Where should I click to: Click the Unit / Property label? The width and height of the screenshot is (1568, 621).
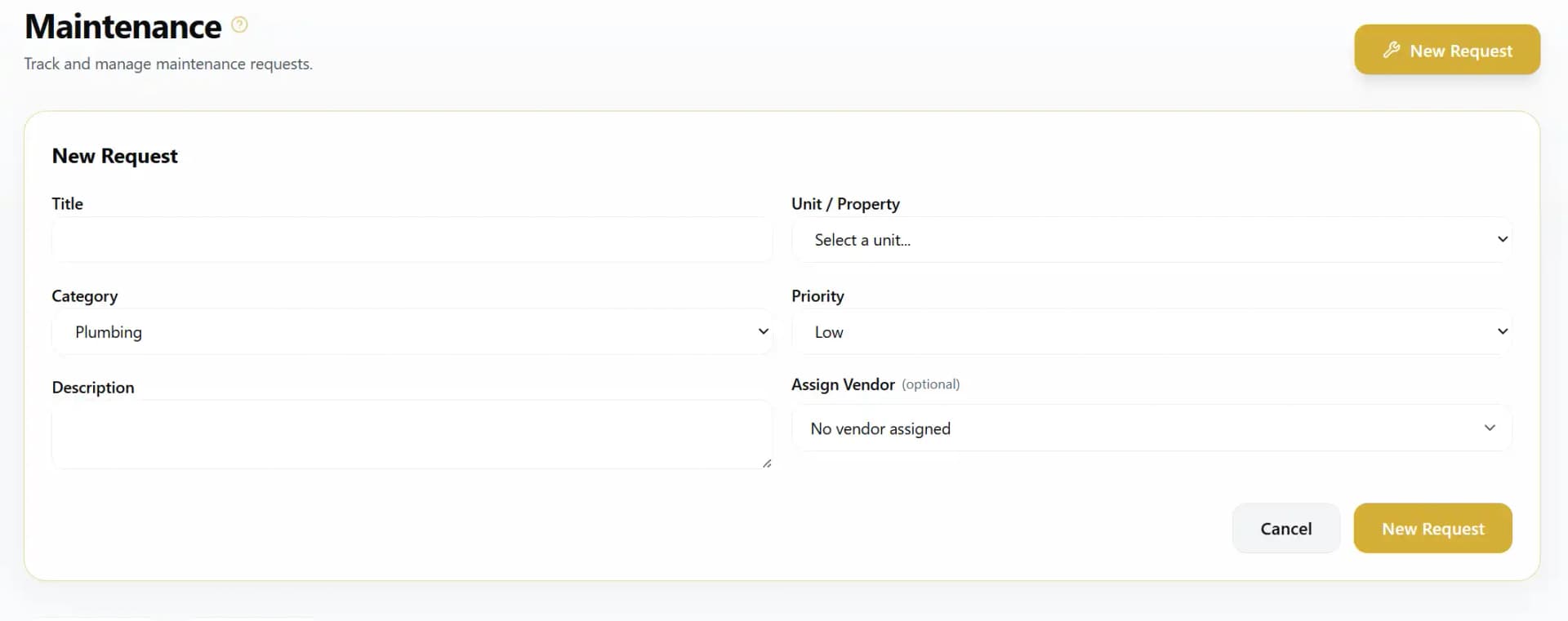(845, 204)
